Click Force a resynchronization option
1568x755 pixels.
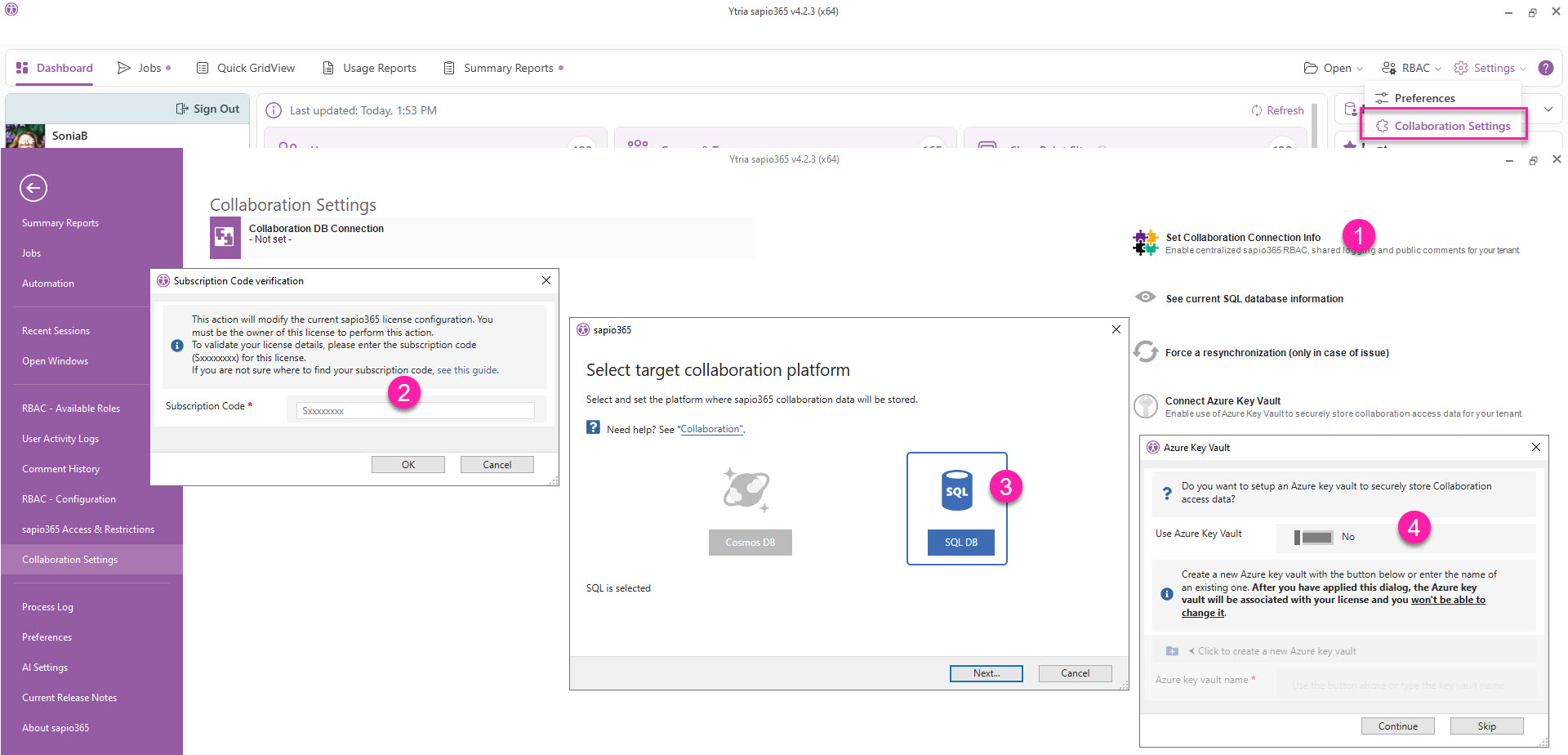[x=1277, y=353]
